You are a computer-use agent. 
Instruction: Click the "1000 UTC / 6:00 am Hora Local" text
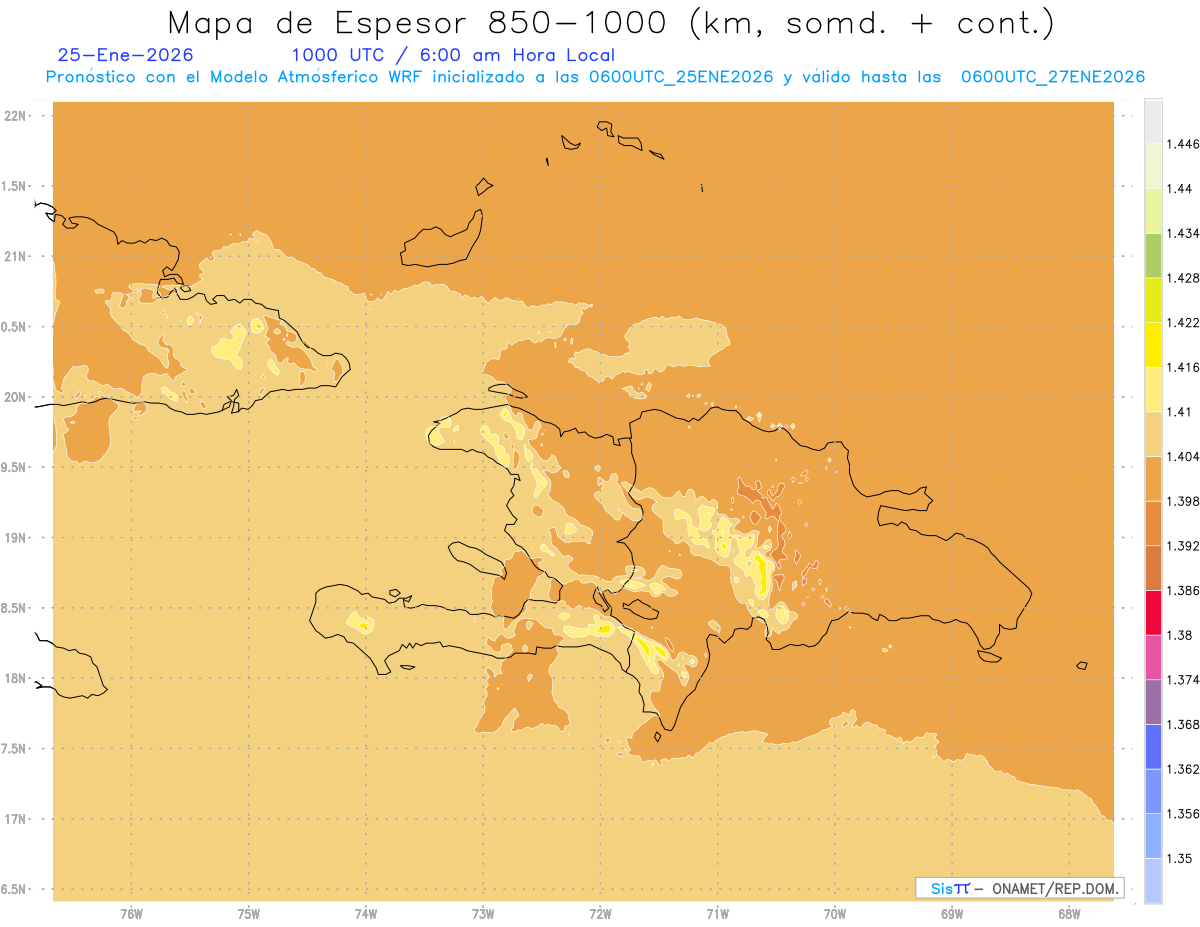(453, 55)
